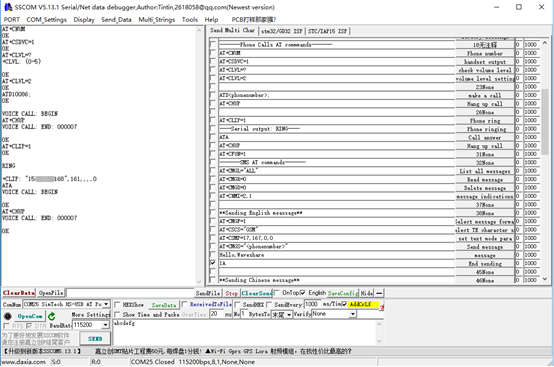Switch to the stm32/GD32 ISP tab

282,31
